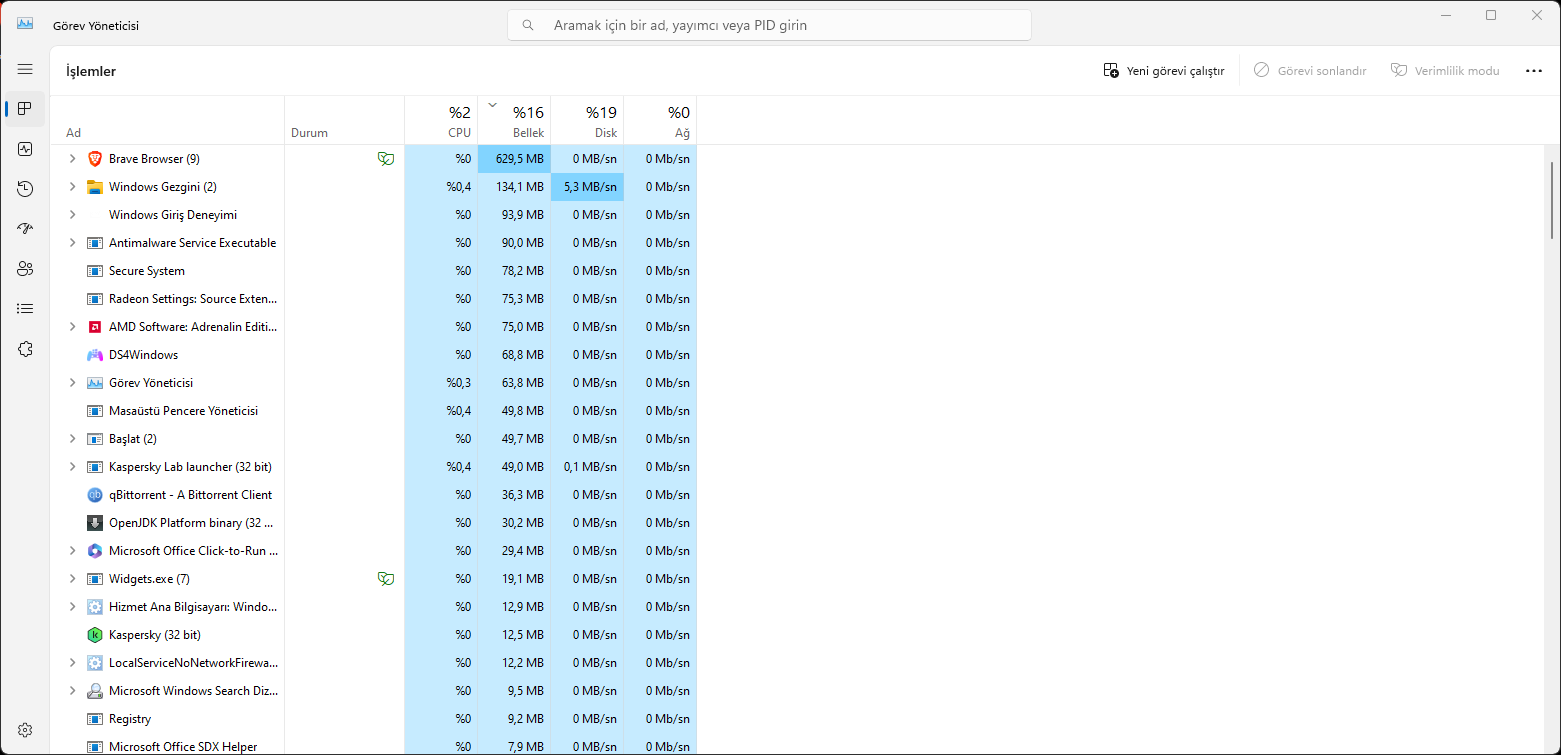The height and width of the screenshot is (755, 1561).
Task: Click the 5,3 MB/sn disk cell
Action: [x=587, y=186]
